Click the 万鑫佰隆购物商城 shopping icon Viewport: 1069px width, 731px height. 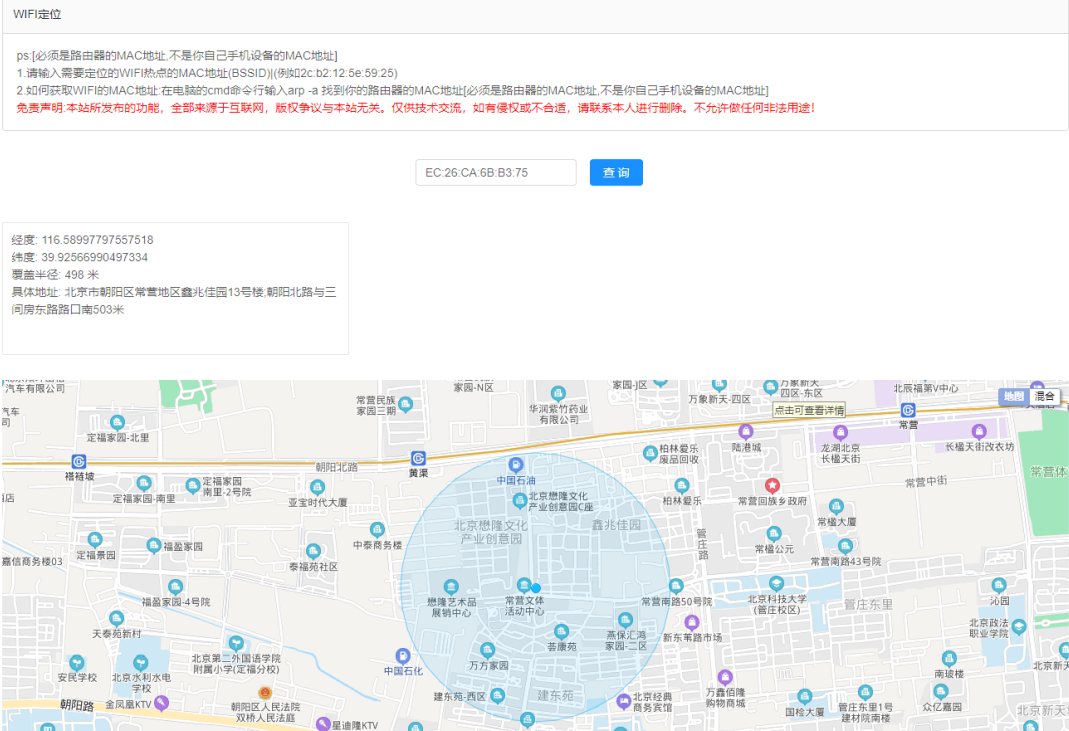725,677
